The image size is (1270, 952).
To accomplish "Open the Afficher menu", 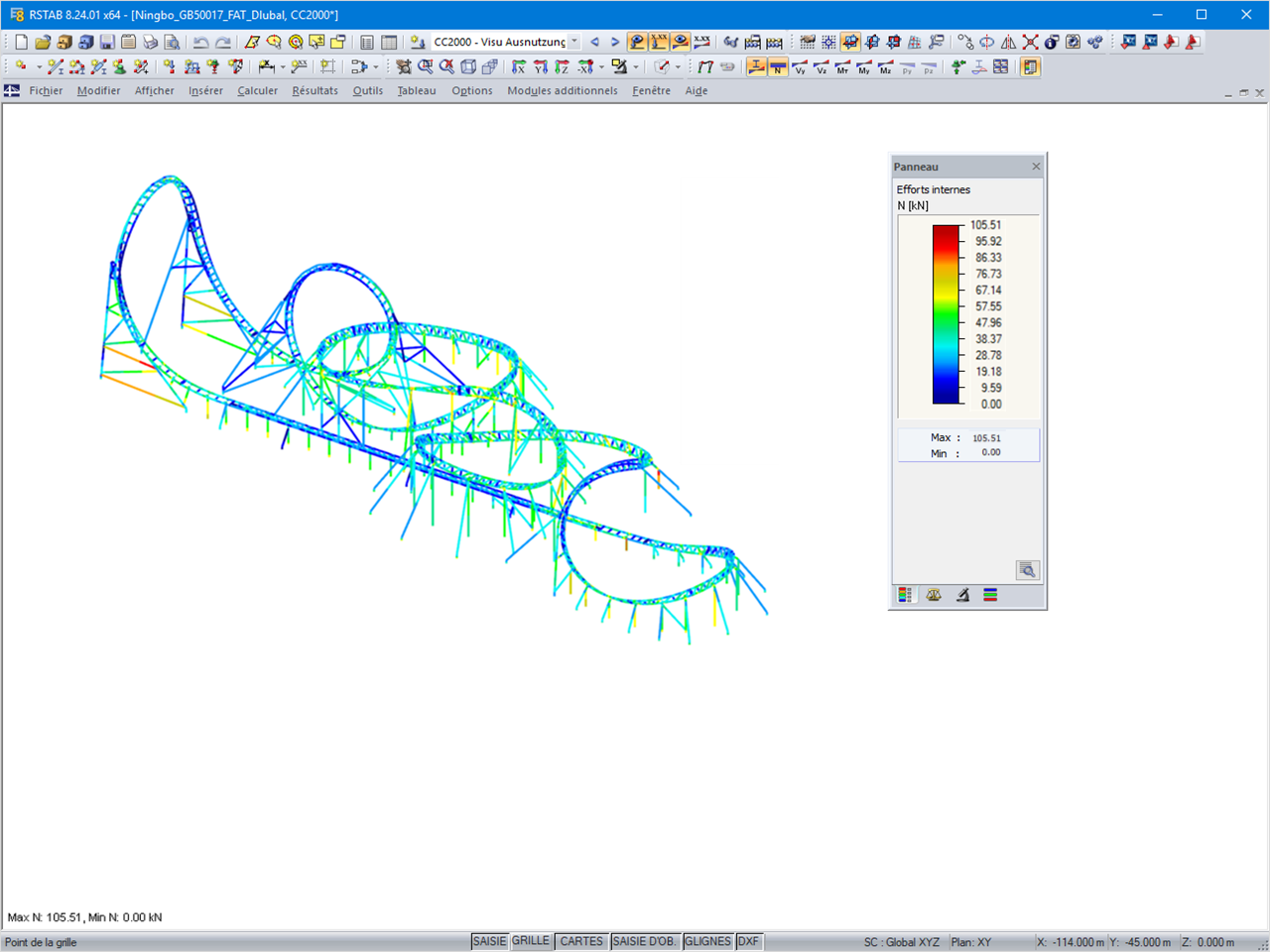I will pyautogui.click(x=155, y=91).
